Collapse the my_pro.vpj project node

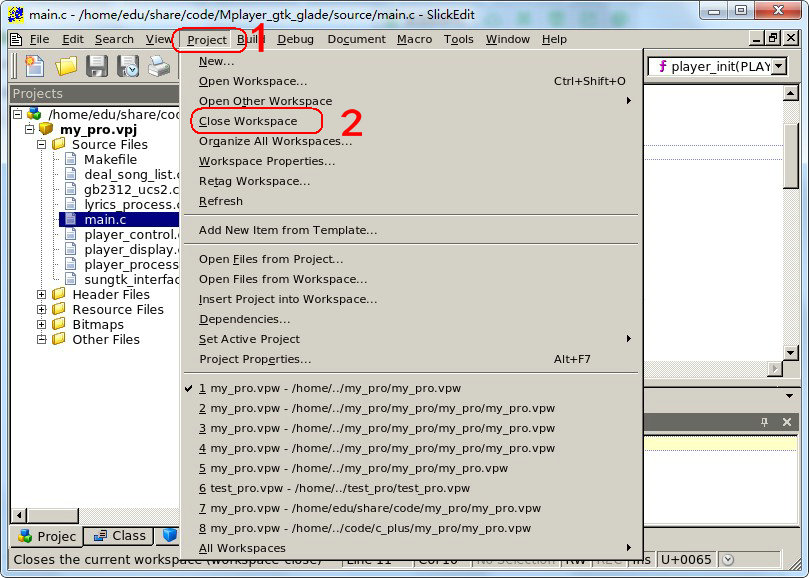29,129
